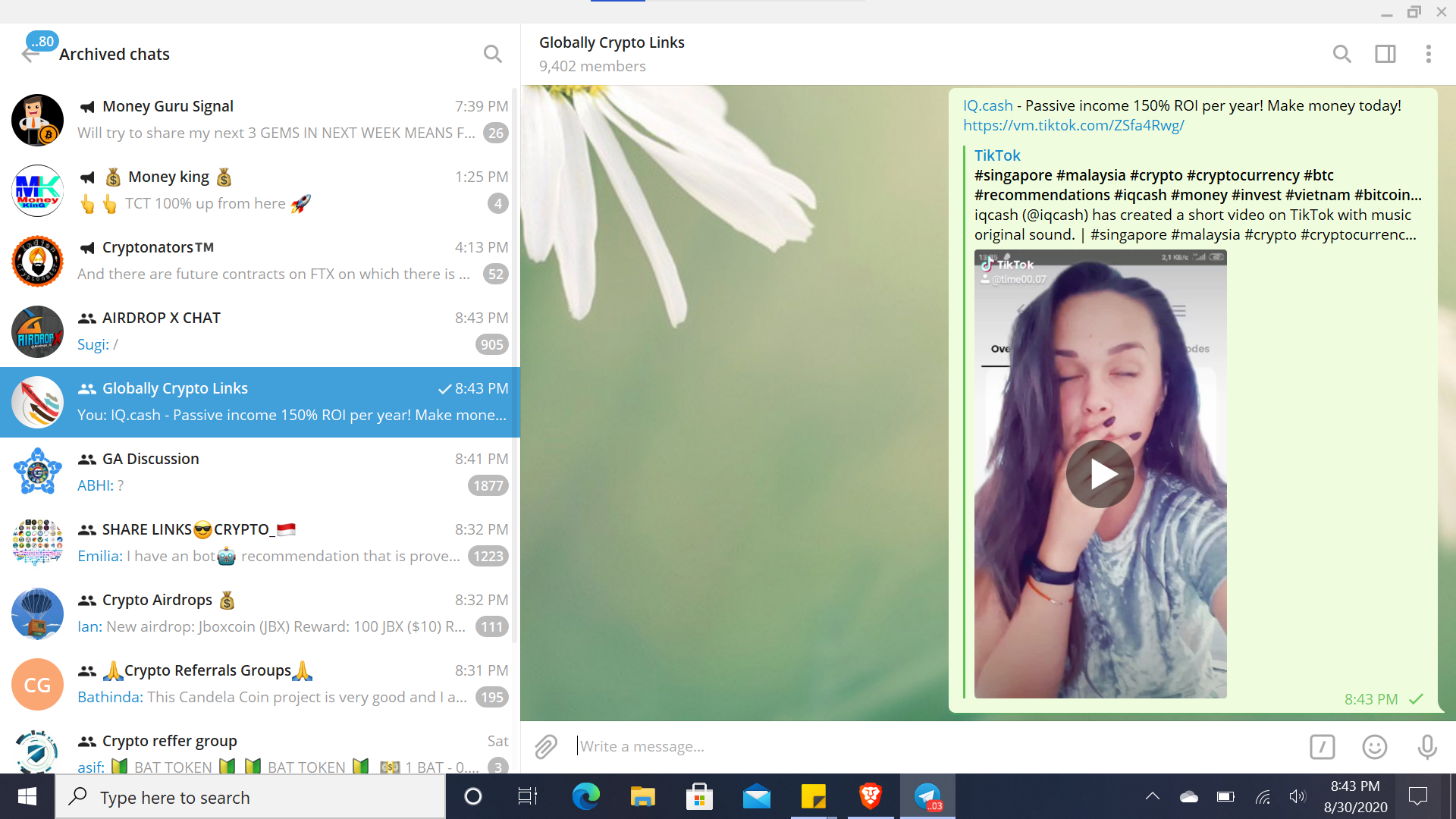Search the archived chats list

(x=493, y=54)
